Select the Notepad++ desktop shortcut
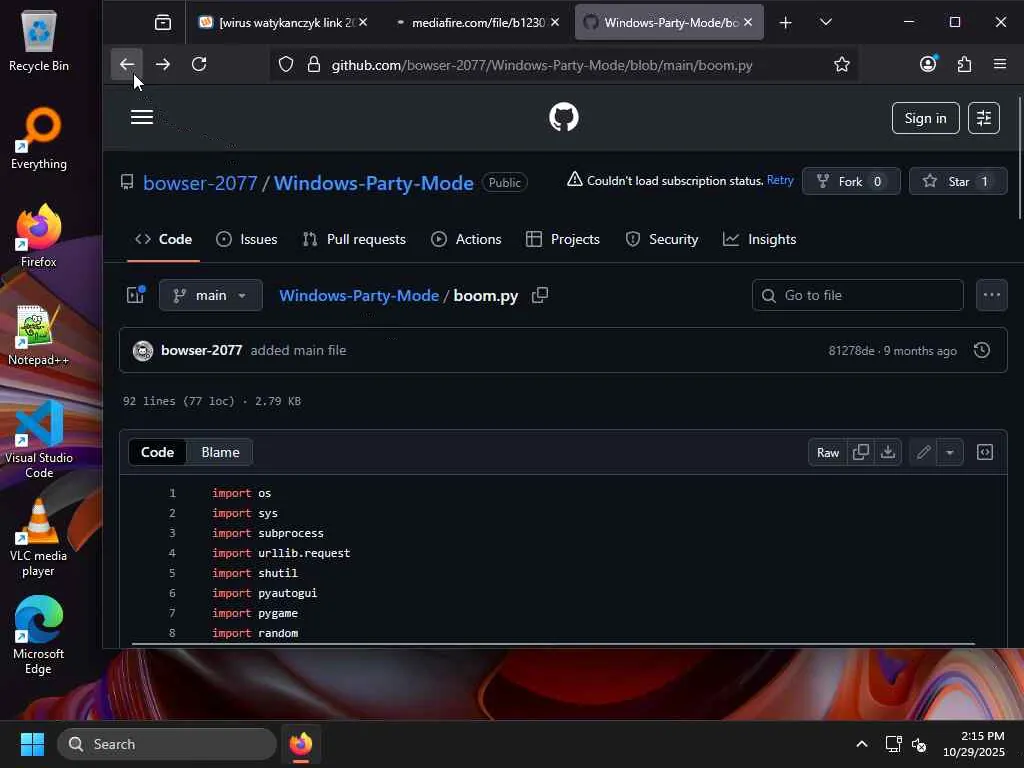1024x768 pixels. [38, 335]
